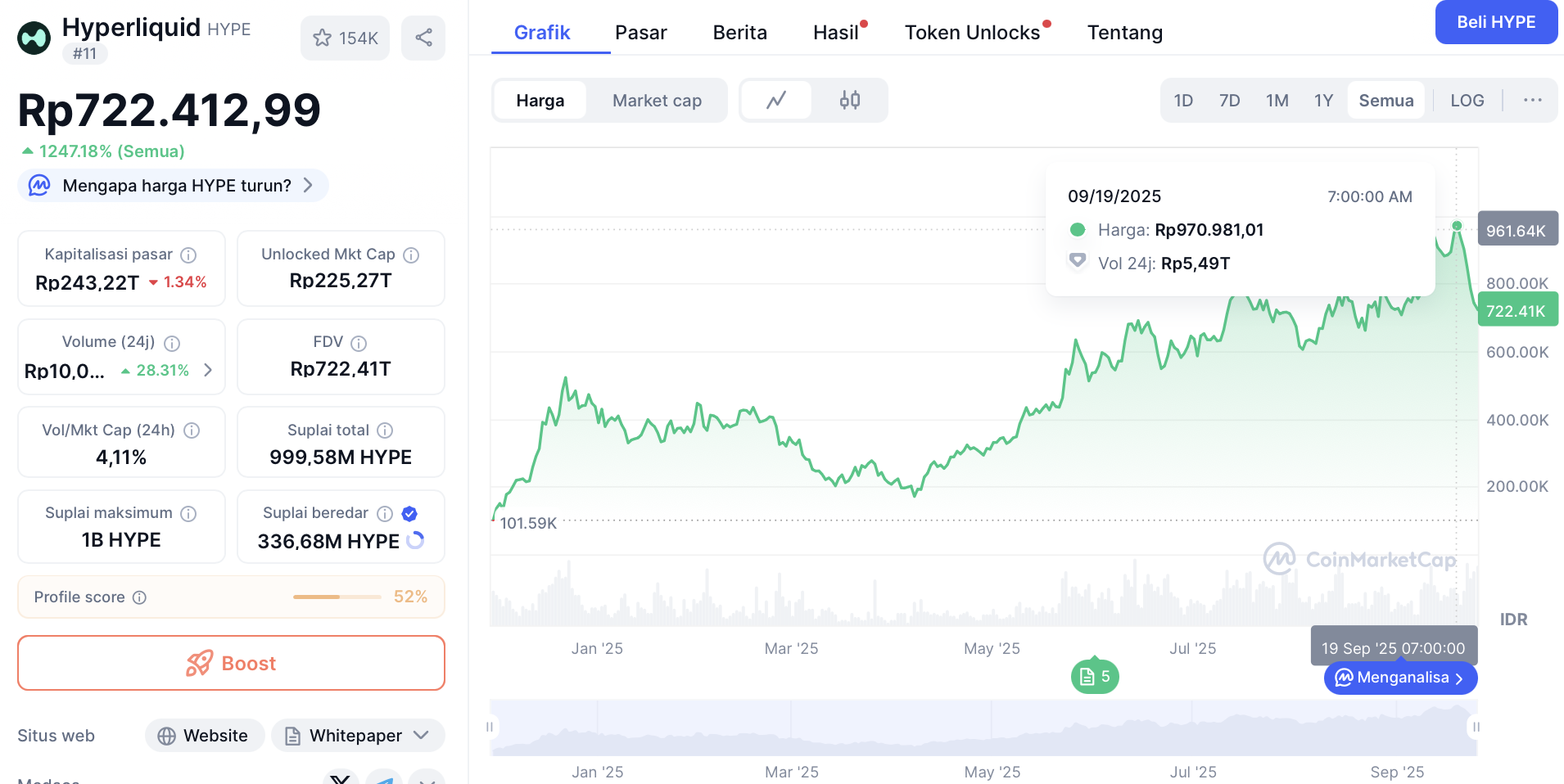This screenshot has height=784, width=1564.
Task: Open the share icon button
Action: click(x=423, y=38)
